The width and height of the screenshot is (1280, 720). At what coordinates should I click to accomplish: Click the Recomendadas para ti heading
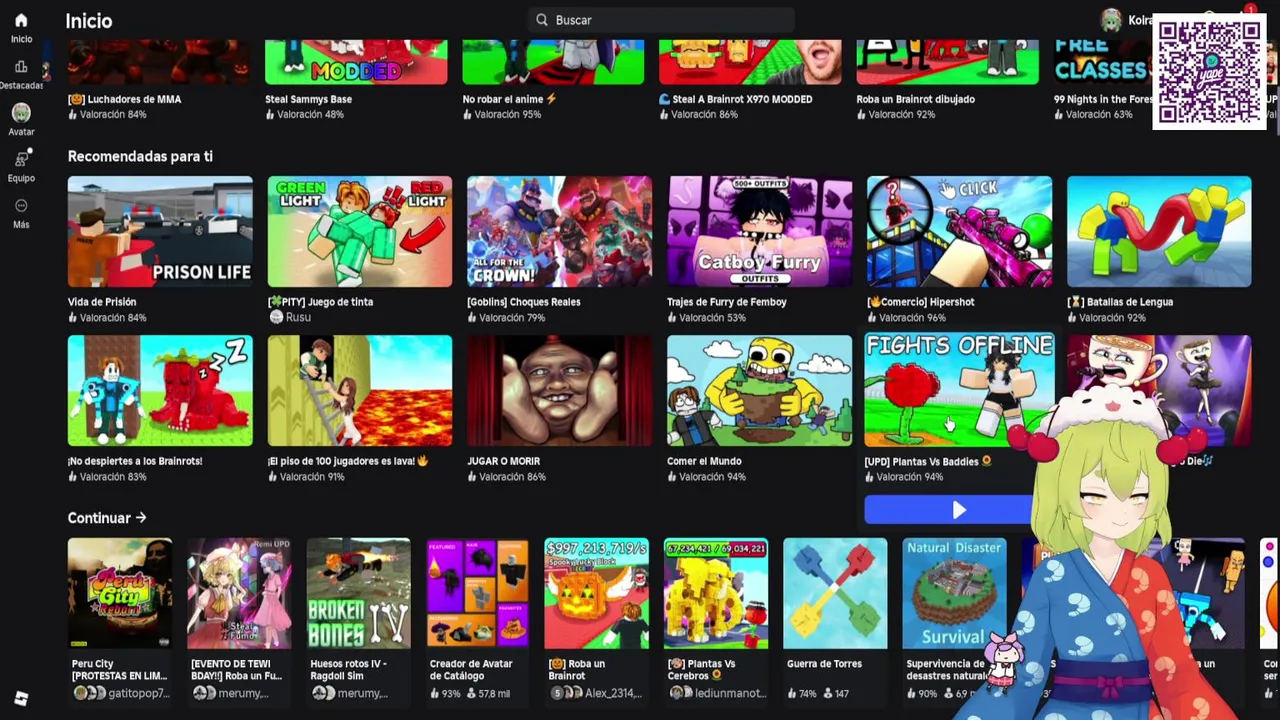(140, 156)
